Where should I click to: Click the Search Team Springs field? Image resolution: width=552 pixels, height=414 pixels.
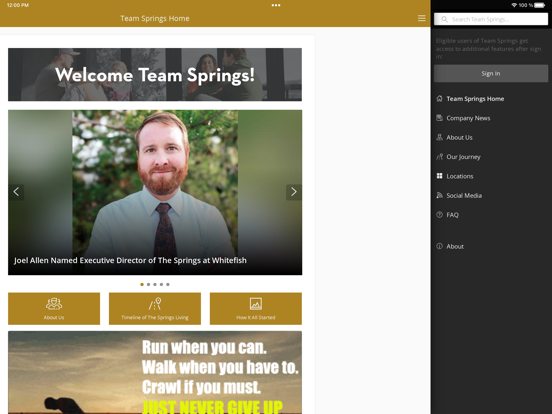tap(491, 19)
